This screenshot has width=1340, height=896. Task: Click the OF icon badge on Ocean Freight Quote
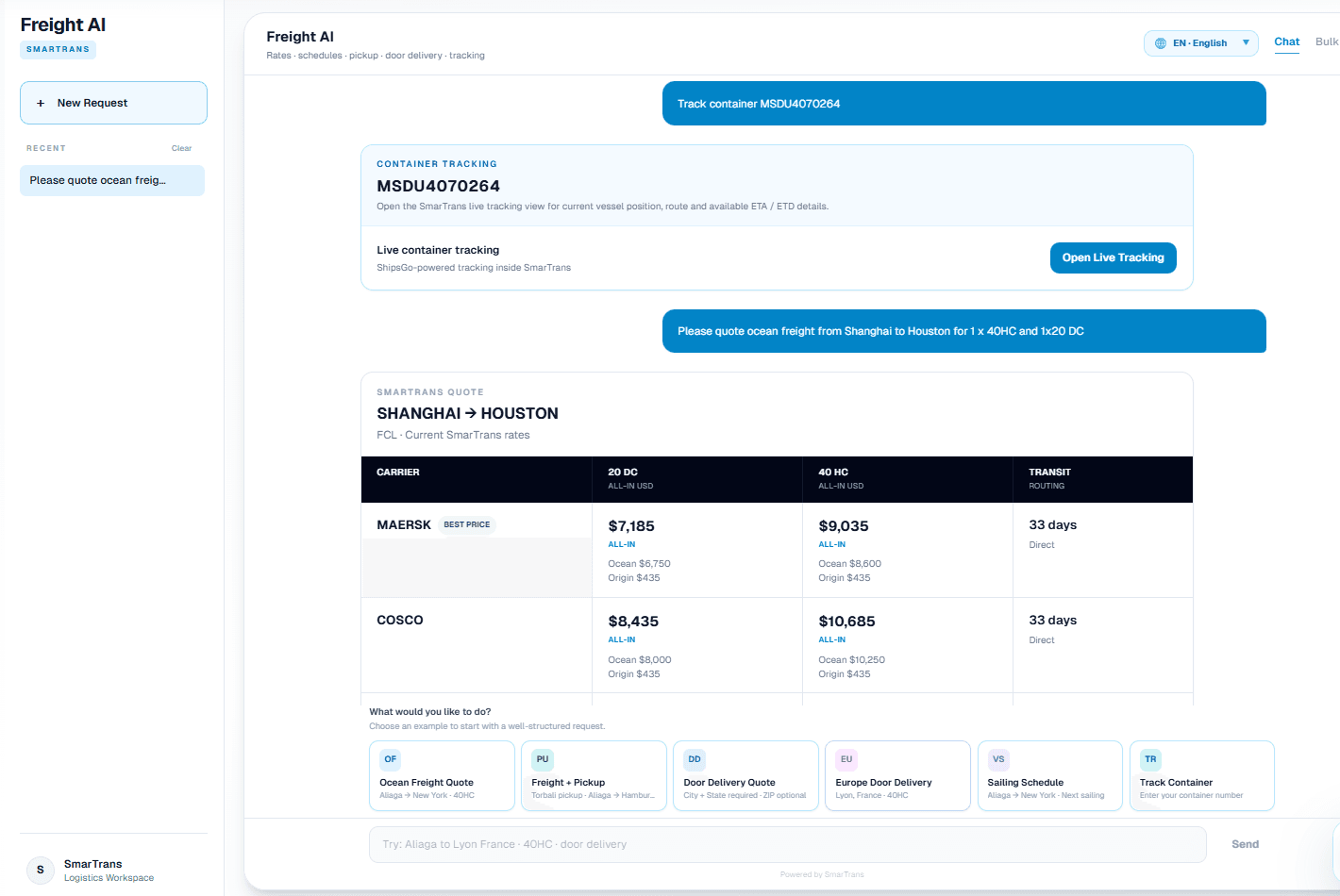click(x=391, y=759)
